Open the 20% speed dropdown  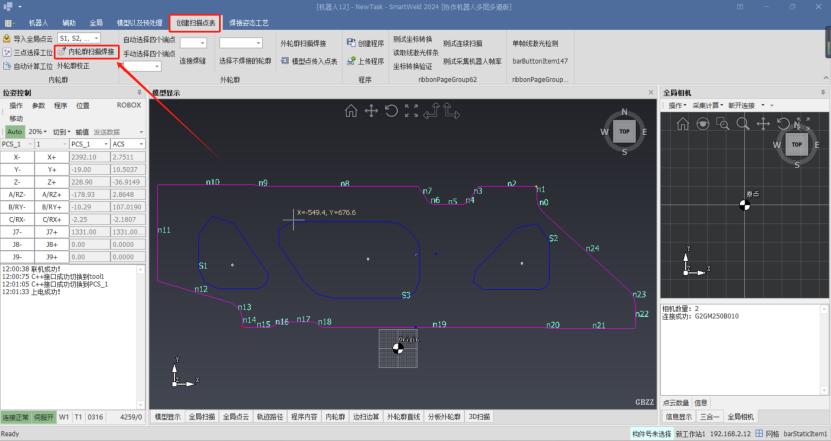(38, 131)
